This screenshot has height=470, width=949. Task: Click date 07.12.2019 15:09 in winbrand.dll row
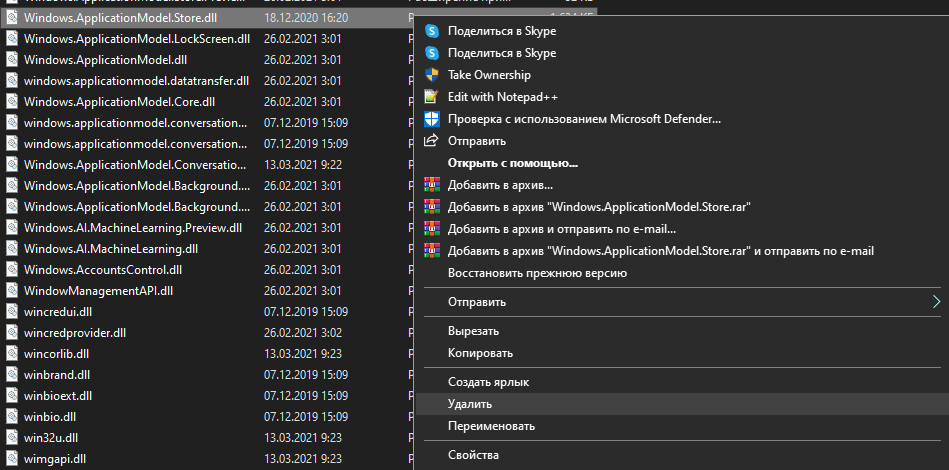click(306, 375)
